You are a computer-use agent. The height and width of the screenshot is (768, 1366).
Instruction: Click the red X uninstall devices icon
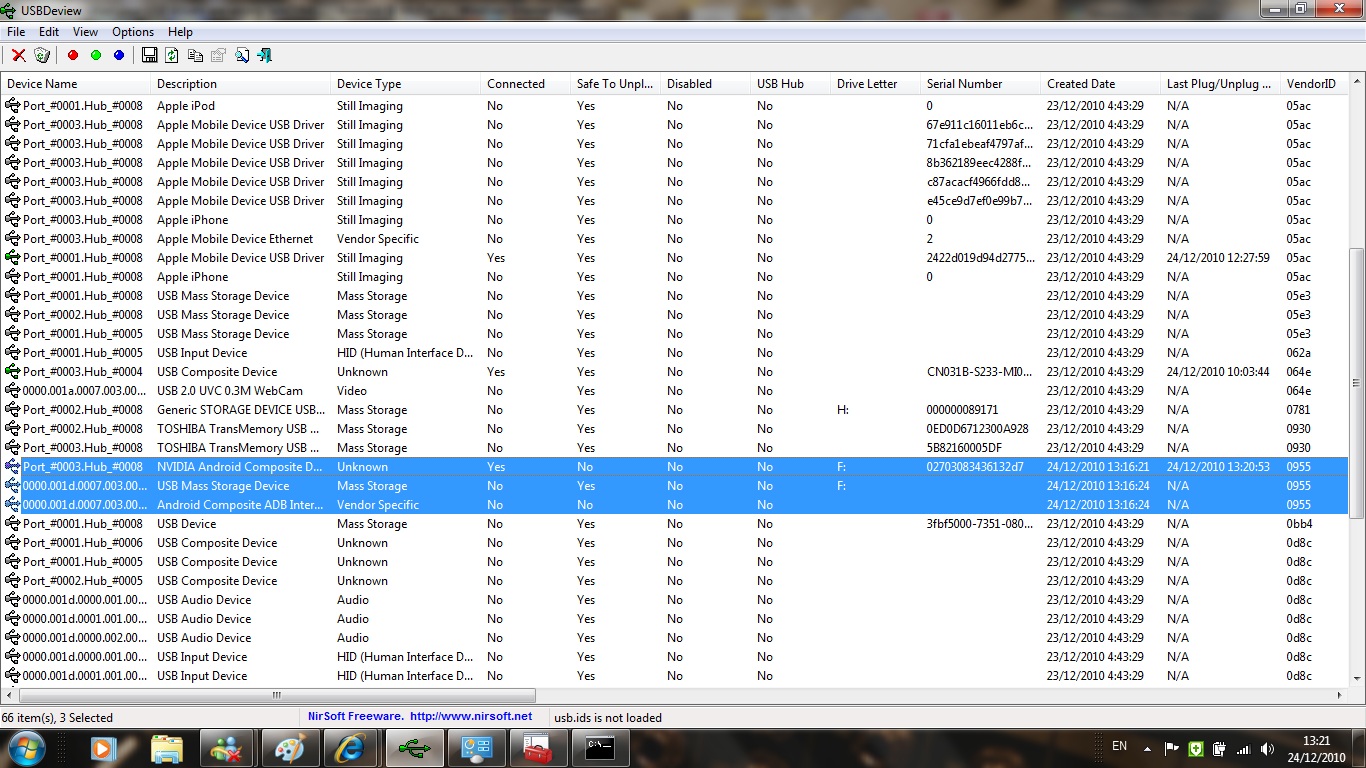tap(18, 56)
